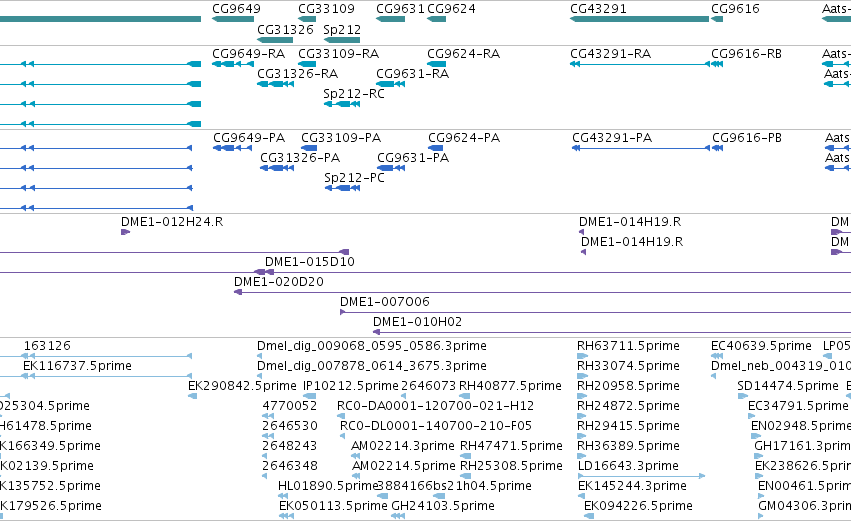This screenshot has width=851, height=521.
Task: Select EST RH33074.5prime
Action: pos(628,366)
